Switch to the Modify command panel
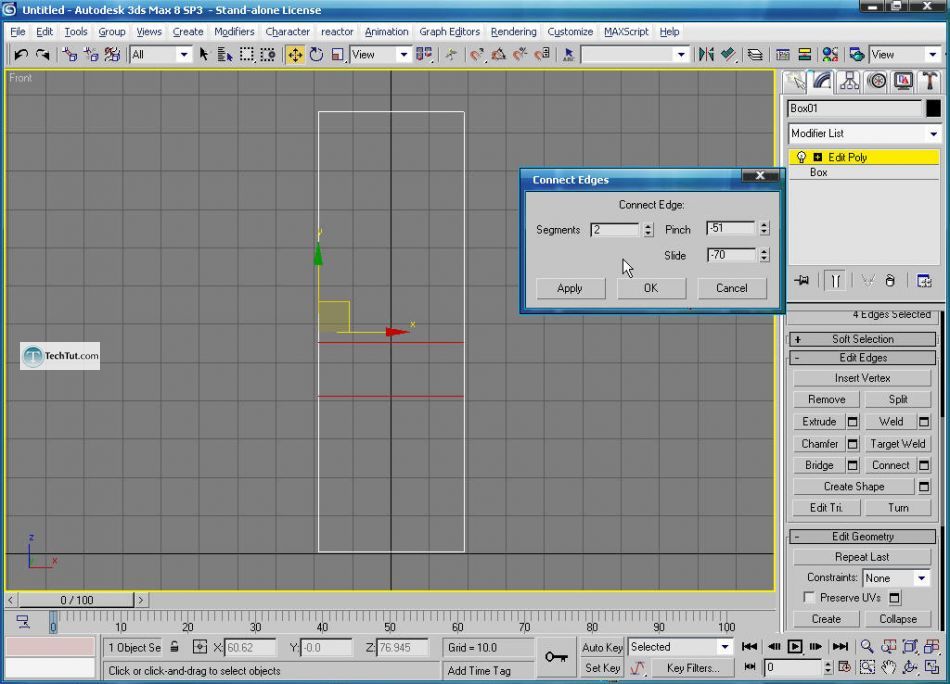Screen dimensions: 950x684 pyautogui.click(x=822, y=81)
